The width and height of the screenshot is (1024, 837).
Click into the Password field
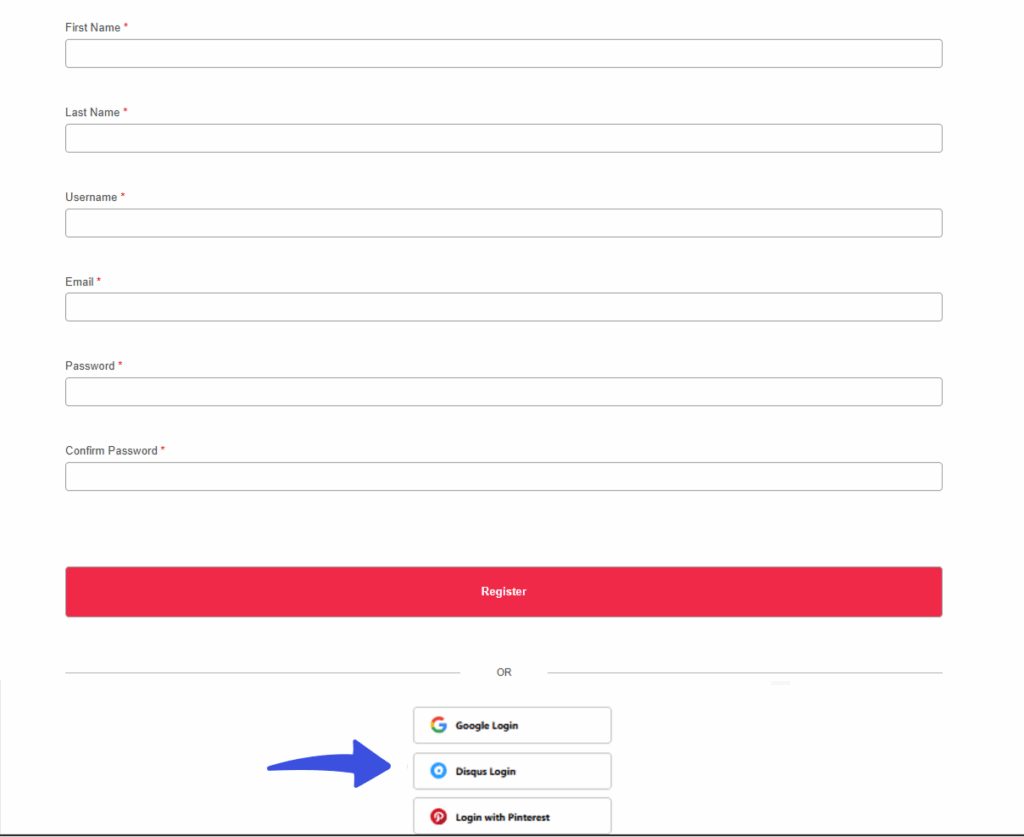[504, 392]
